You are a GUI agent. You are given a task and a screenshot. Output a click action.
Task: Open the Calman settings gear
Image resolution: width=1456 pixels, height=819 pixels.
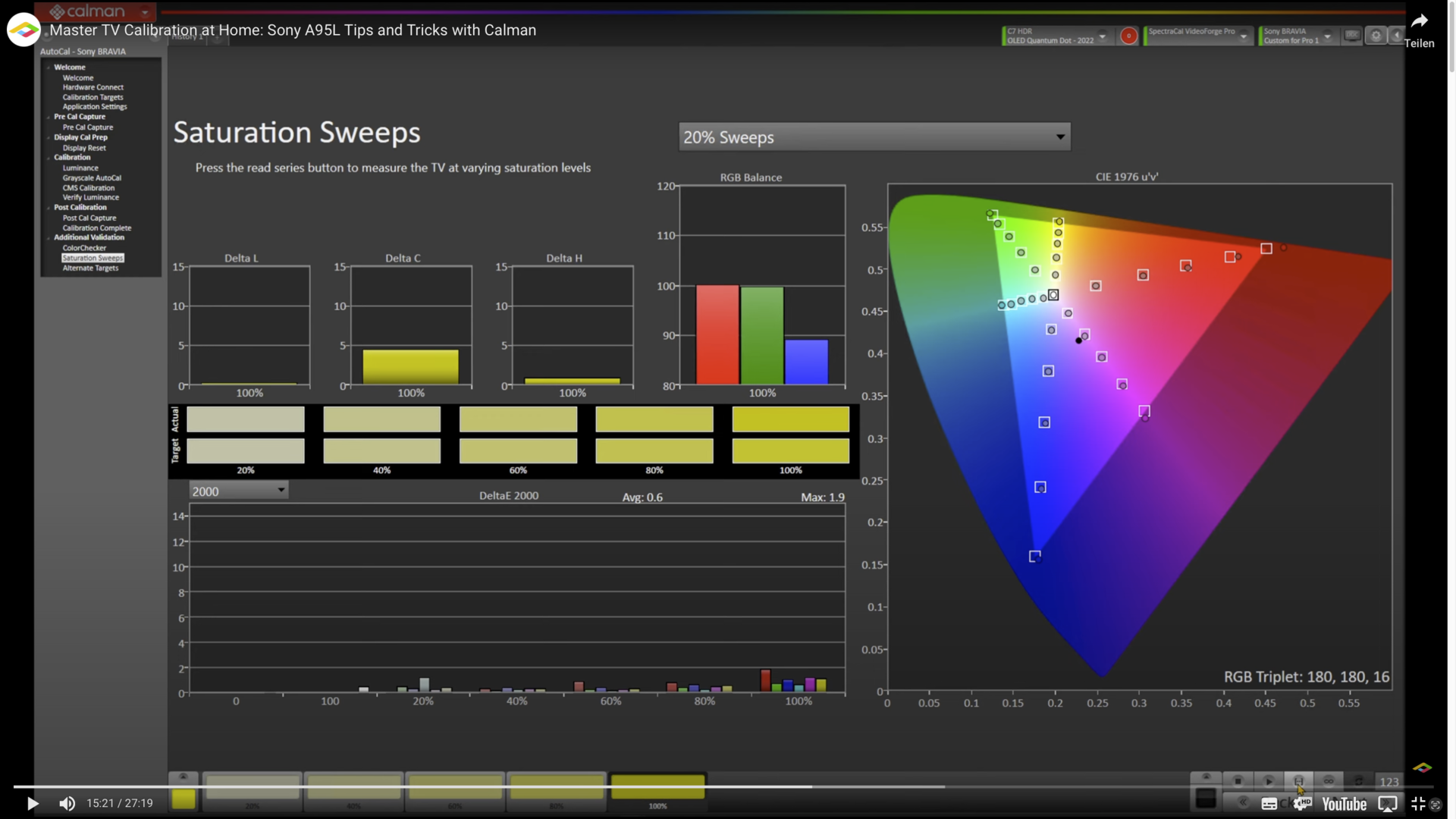tap(1376, 36)
